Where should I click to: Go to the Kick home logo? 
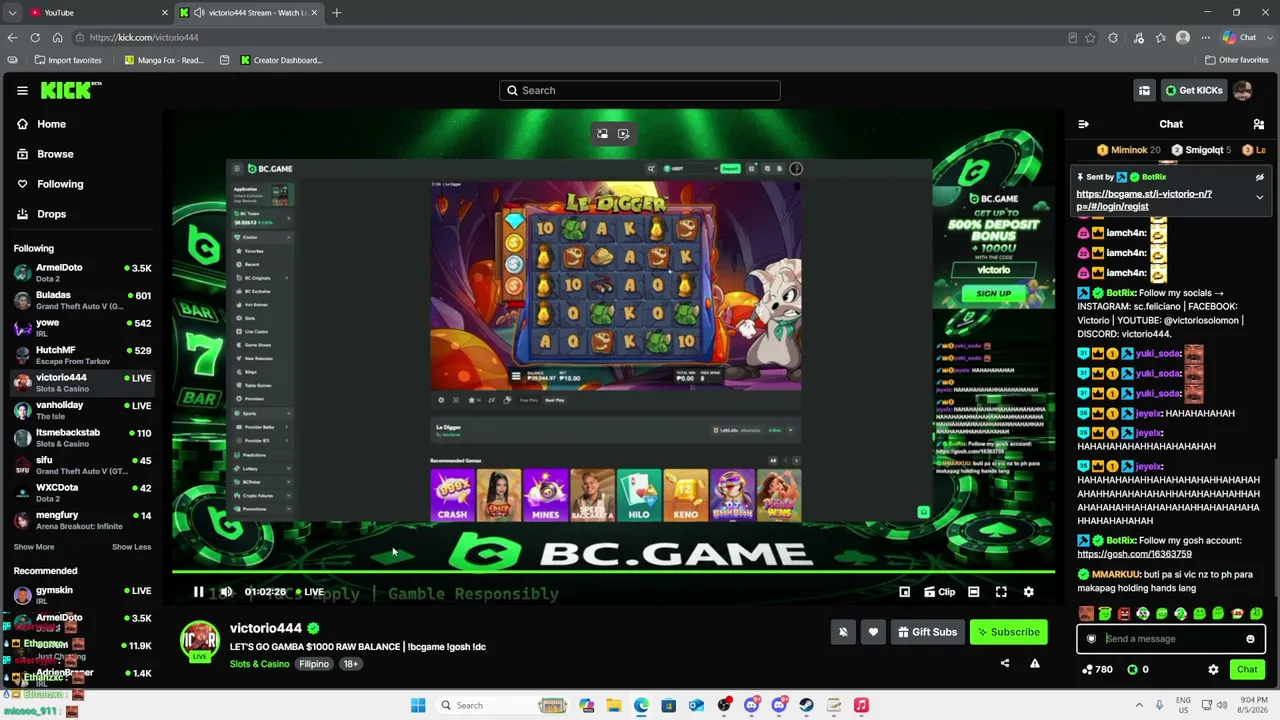tap(71, 90)
